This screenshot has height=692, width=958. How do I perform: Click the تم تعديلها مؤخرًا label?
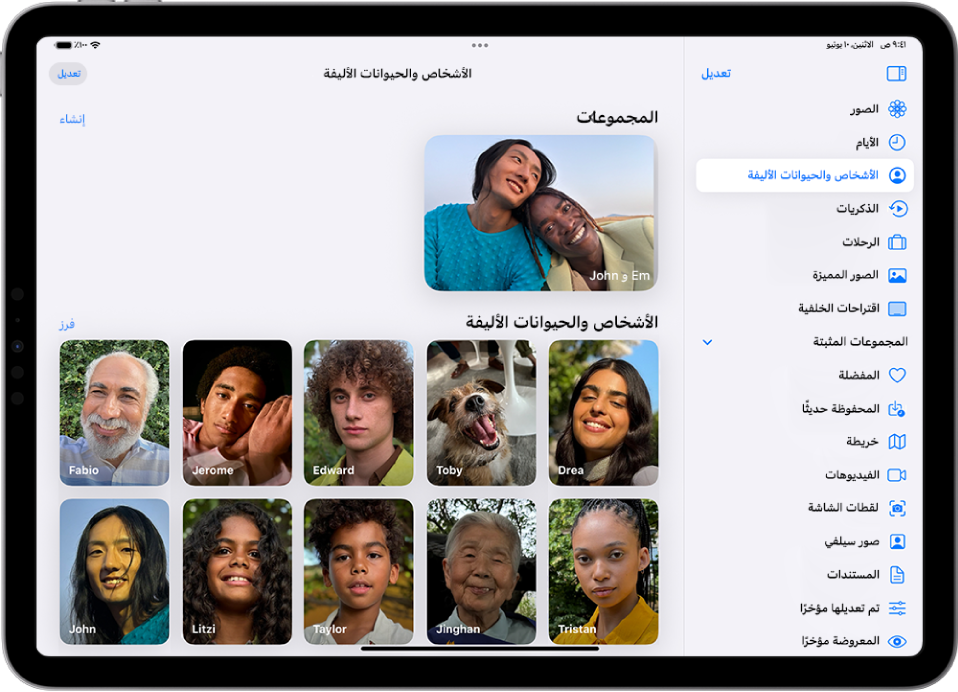coord(839,608)
